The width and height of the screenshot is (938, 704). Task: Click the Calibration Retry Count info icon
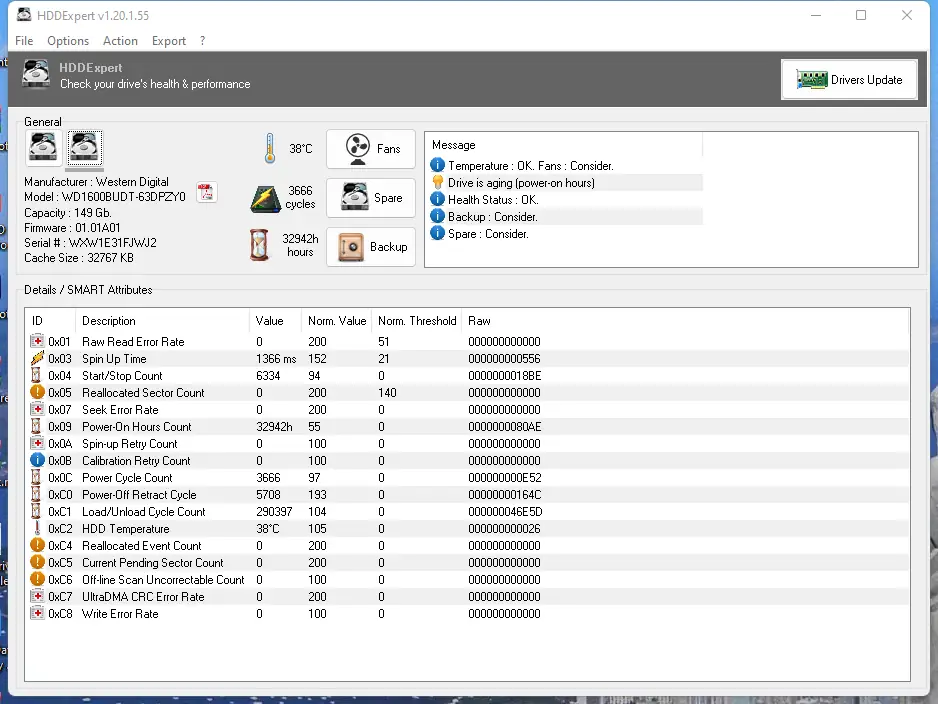pyautogui.click(x=37, y=460)
